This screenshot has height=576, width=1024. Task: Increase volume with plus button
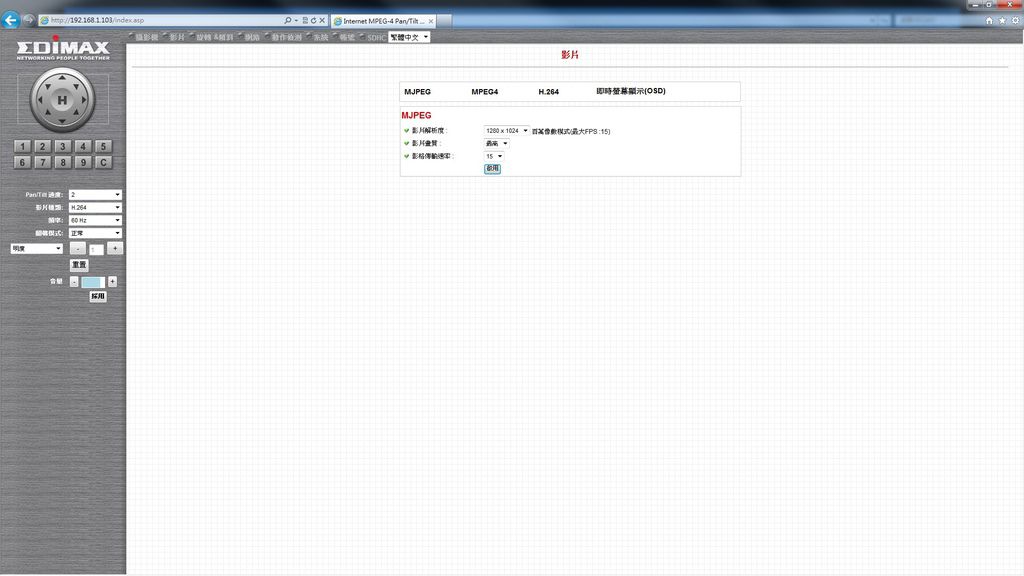112,281
